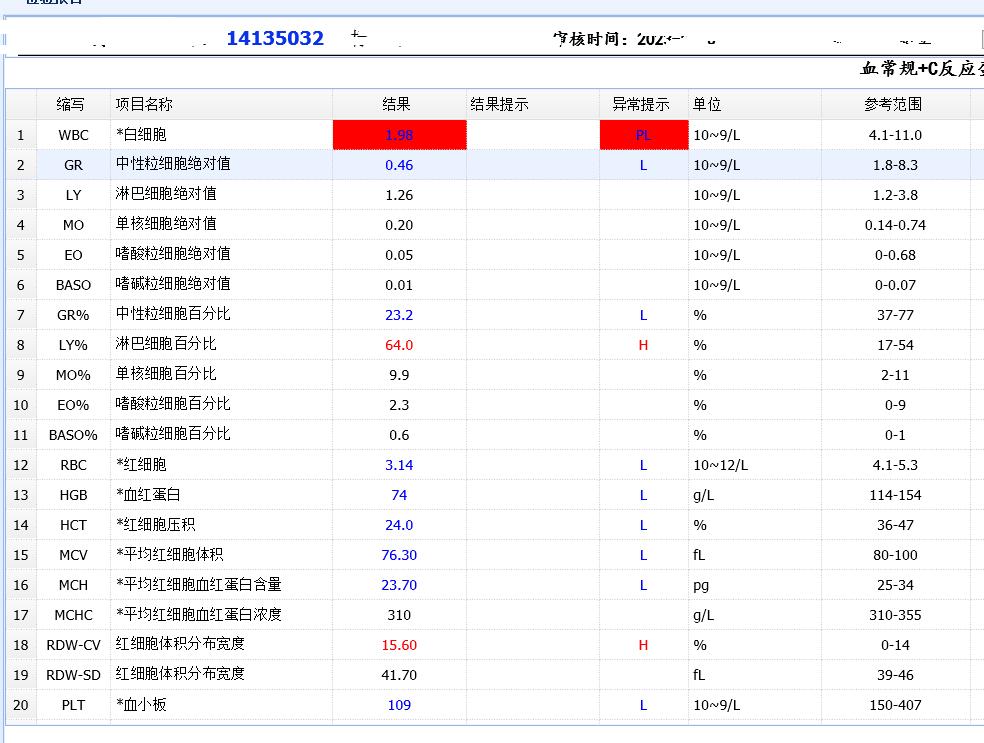This screenshot has height=743, width=984.
Task: Select the highlighted red WBC result 1.98
Action: [398, 135]
